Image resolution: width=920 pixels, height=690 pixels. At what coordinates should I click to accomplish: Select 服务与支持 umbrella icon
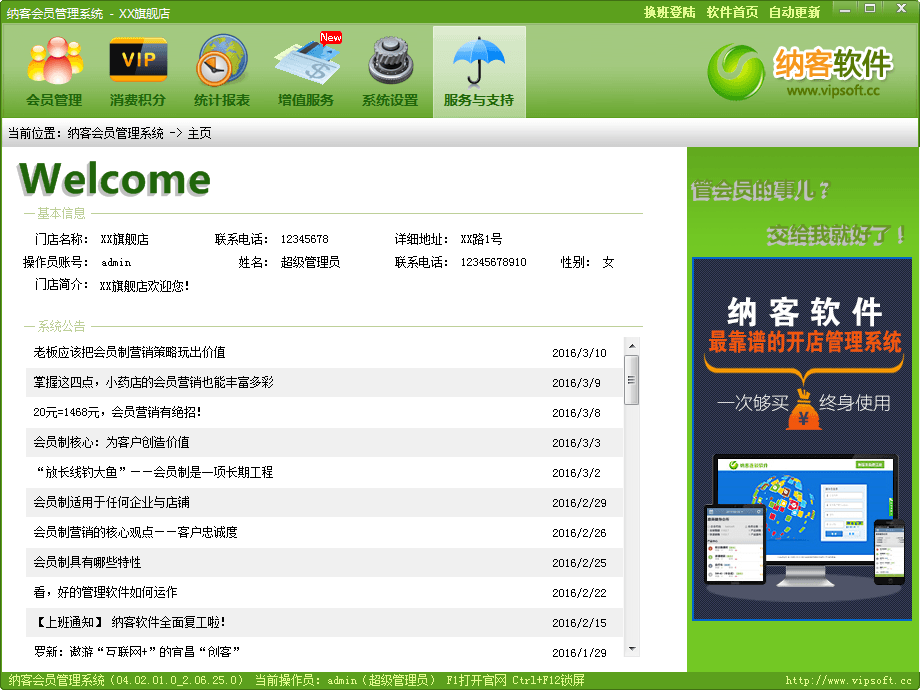[479, 71]
